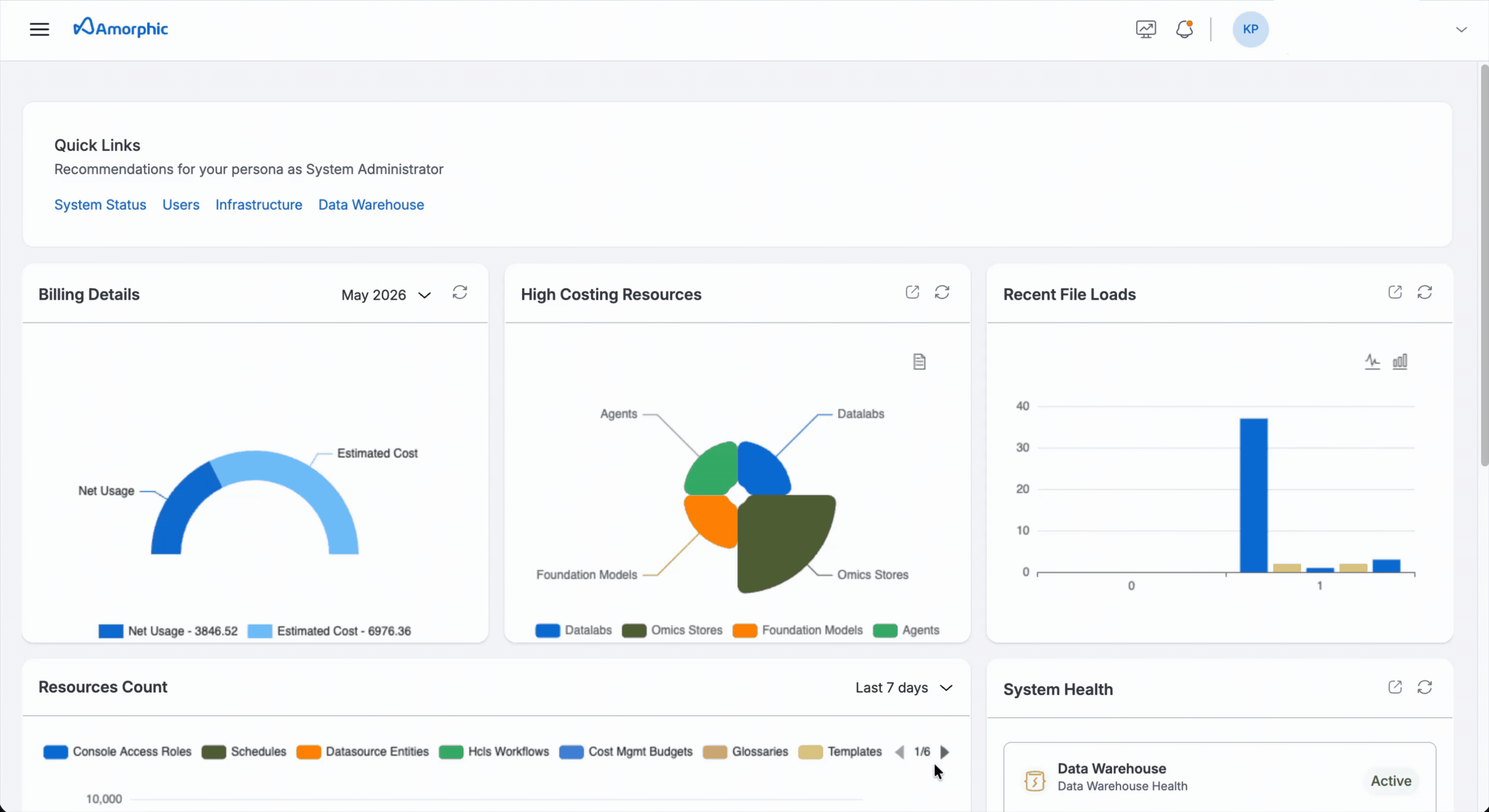This screenshot has width=1489, height=812.
Task: Toggle Foundation Models legend entry
Action: point(798,630)
